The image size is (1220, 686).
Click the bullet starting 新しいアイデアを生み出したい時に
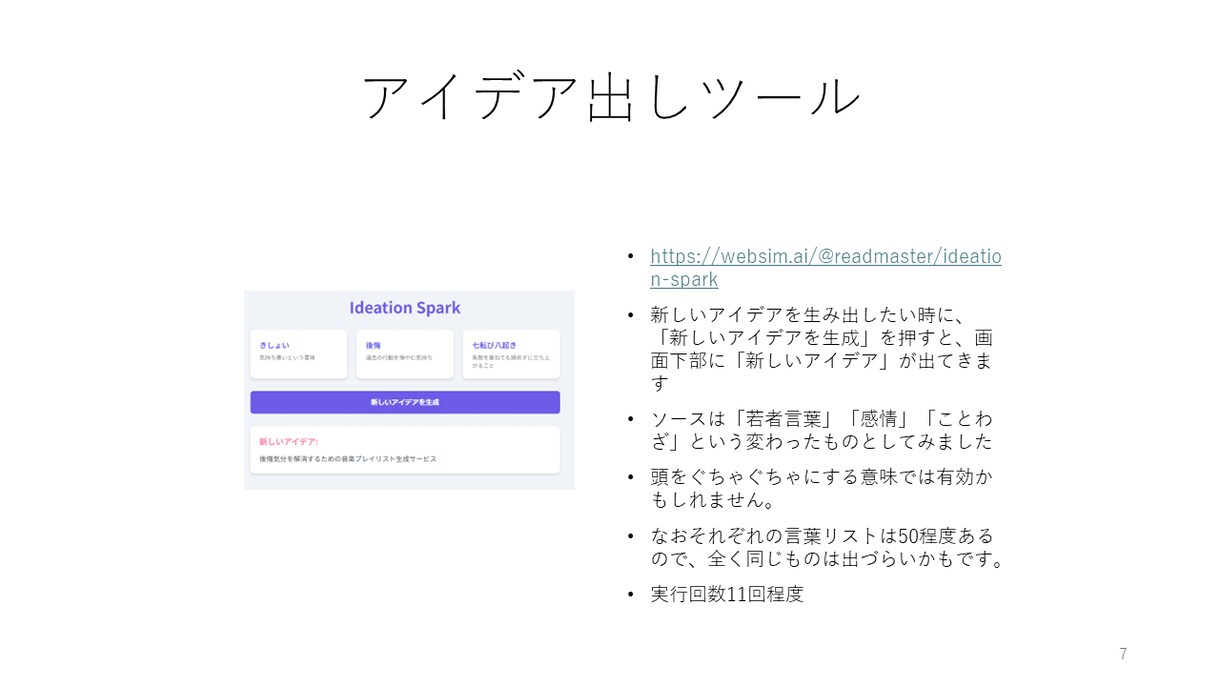(x=822, y=349)
